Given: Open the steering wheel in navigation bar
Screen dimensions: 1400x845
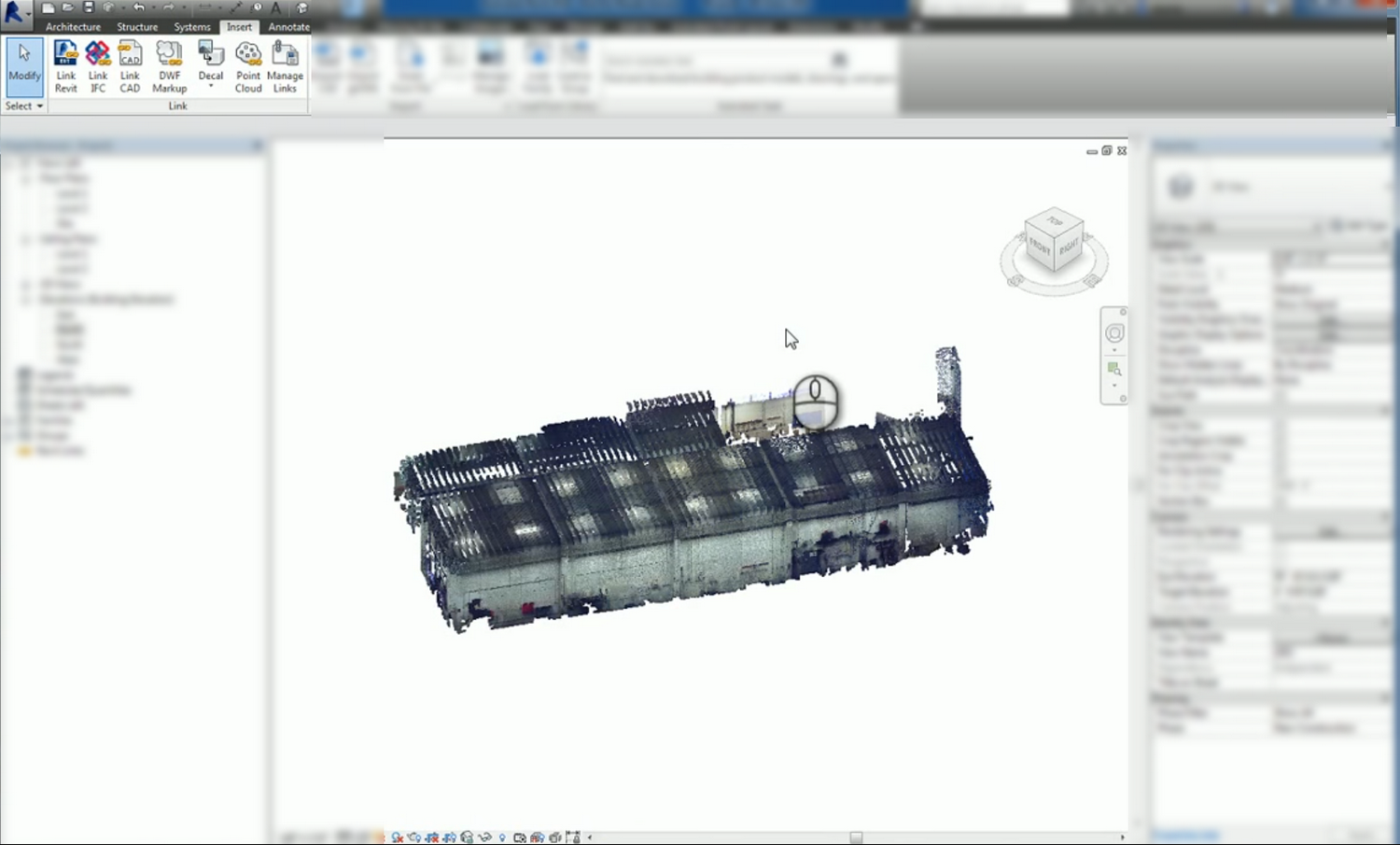Looking at the screenshot, I should coord(1114,333).
